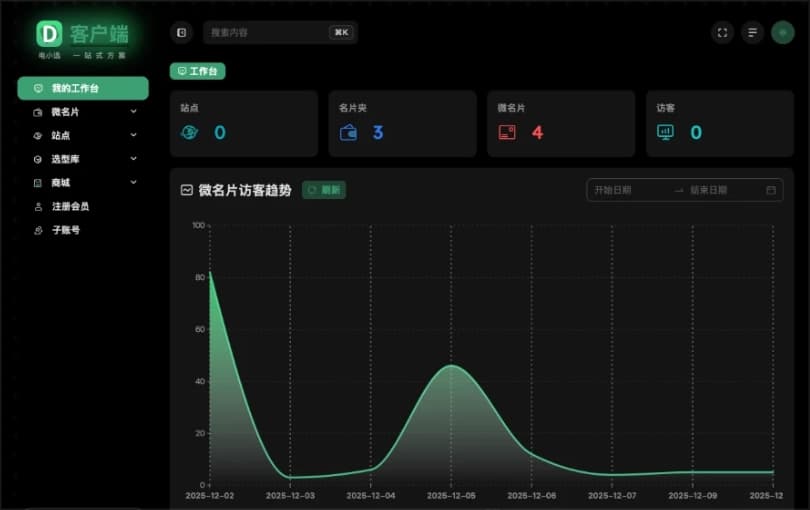This screenshot has width=810, height=510.
Task: Click the 2025-12-04 axis label
Action: coord(371,496)
